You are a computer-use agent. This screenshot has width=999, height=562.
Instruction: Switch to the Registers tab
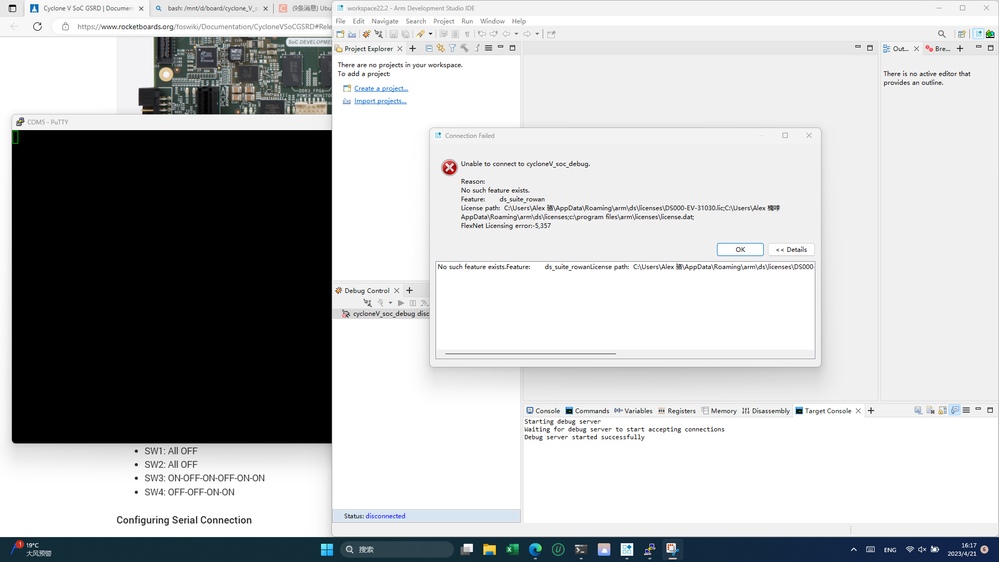[677, 411]
